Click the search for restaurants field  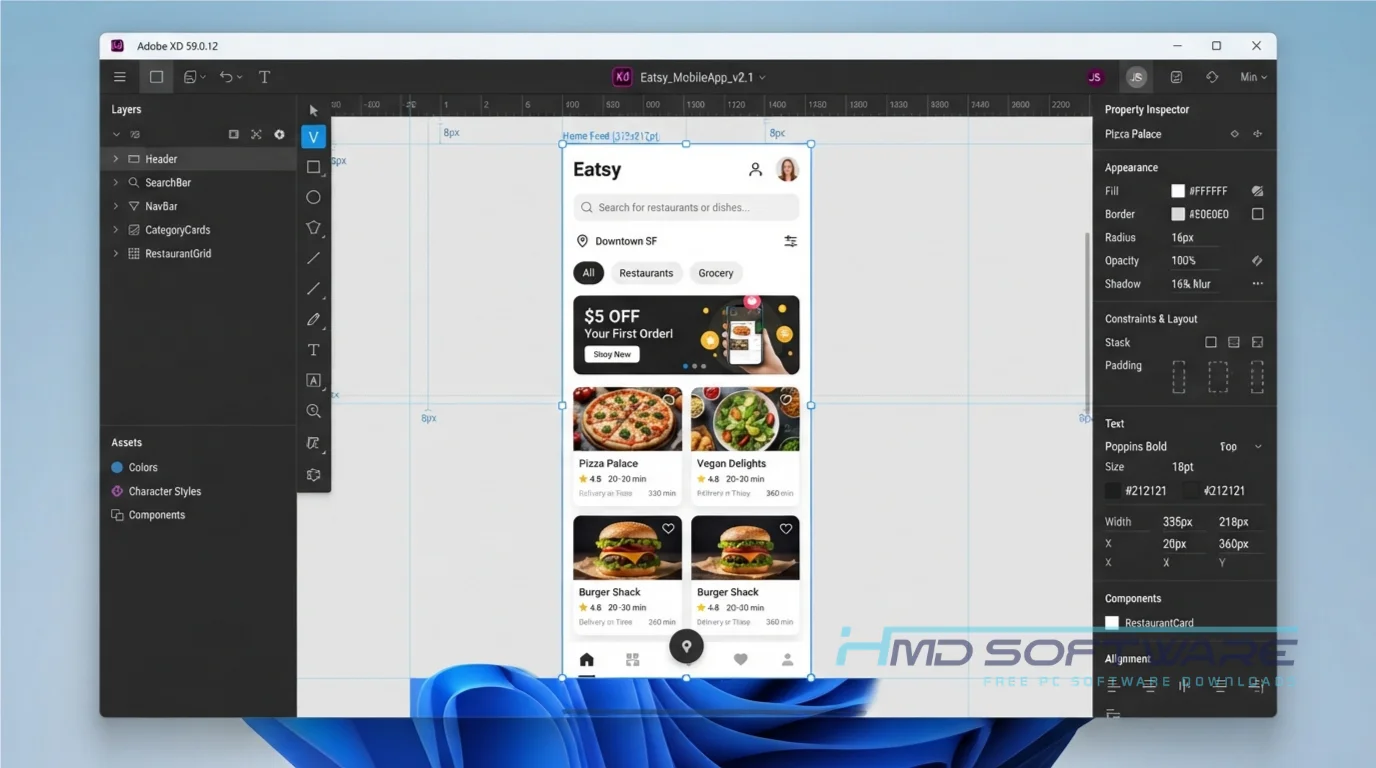pyautogui.click(x=686, y=207)
